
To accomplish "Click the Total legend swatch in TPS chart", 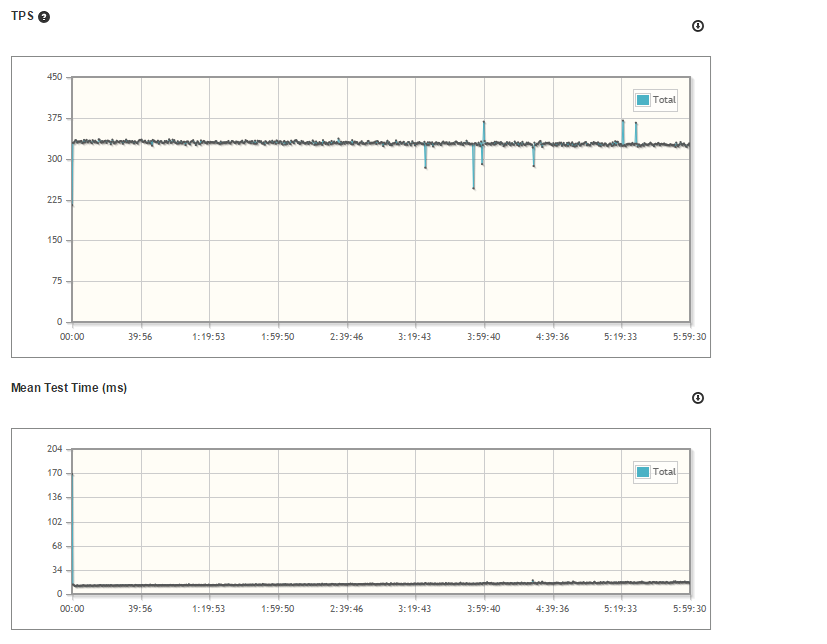I will [643, 100].
